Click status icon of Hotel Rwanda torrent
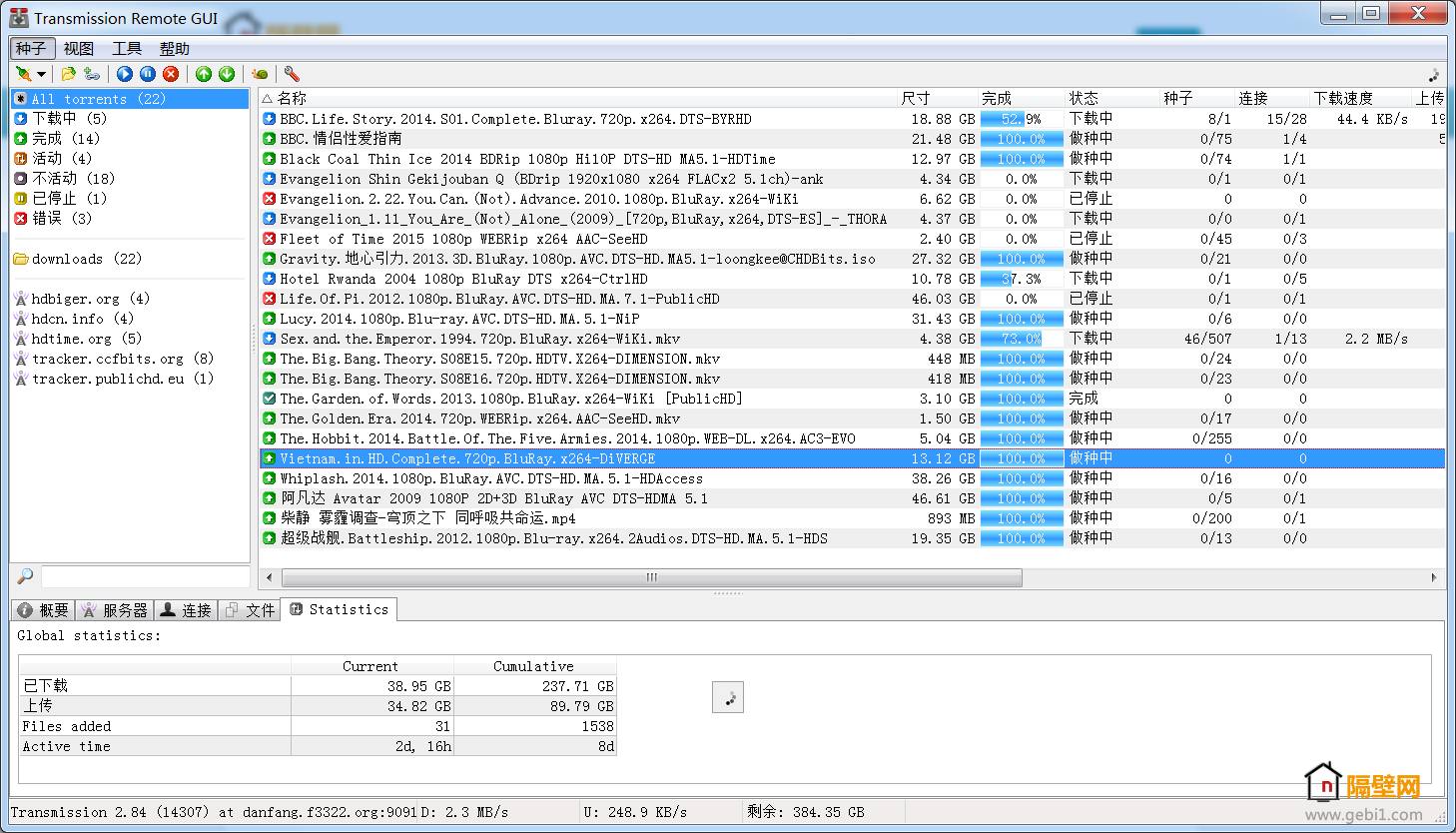 (269, 279)
